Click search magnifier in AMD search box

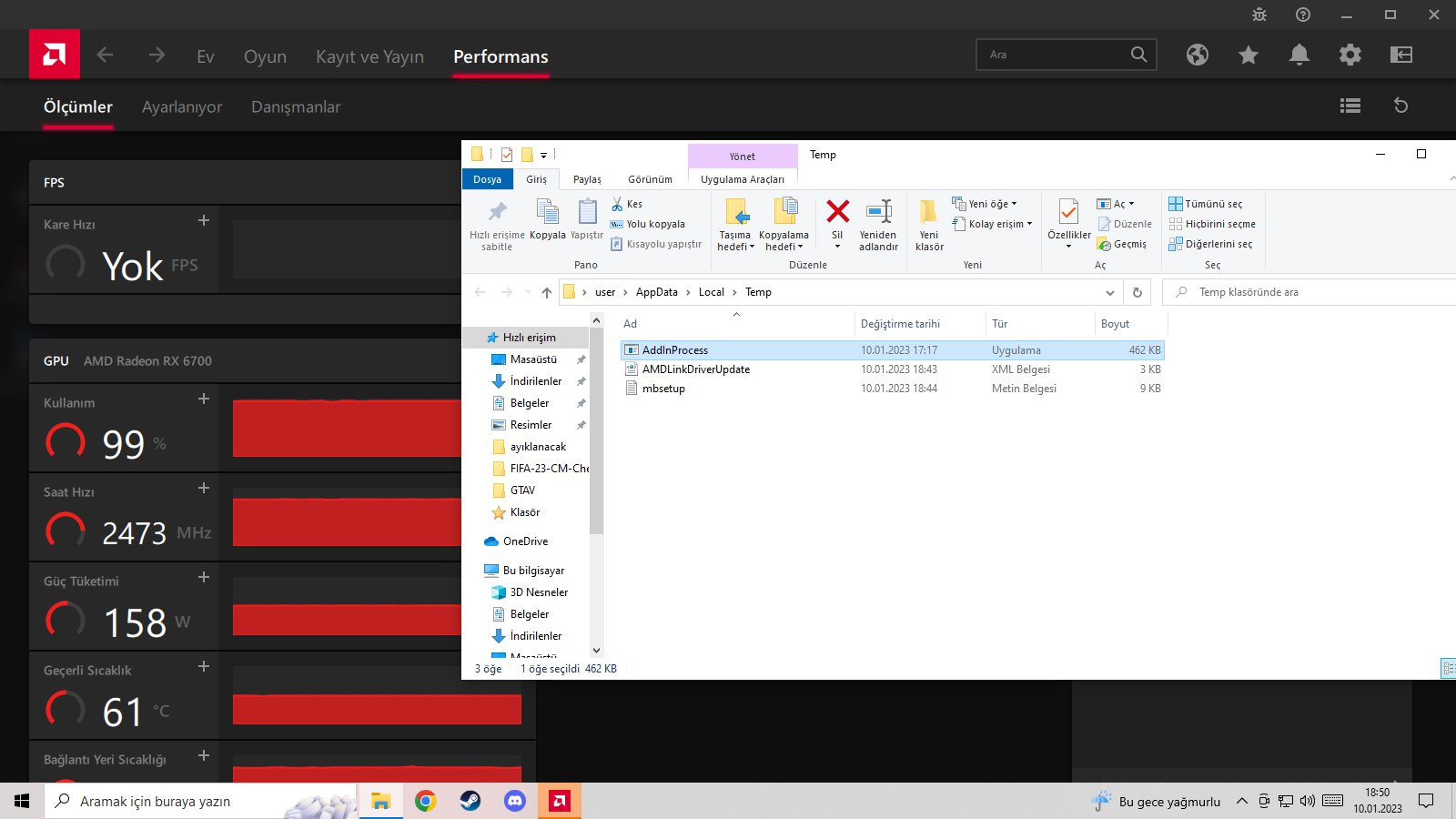click(1138, 55)
